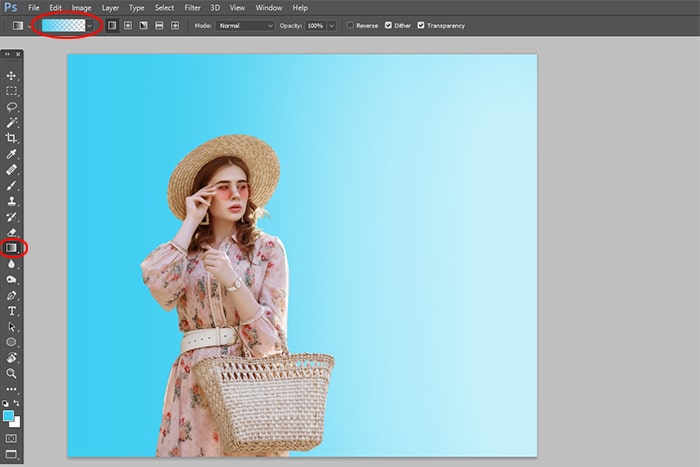Open the Type menu
The image size is (700, 467).
pos(137,8)
